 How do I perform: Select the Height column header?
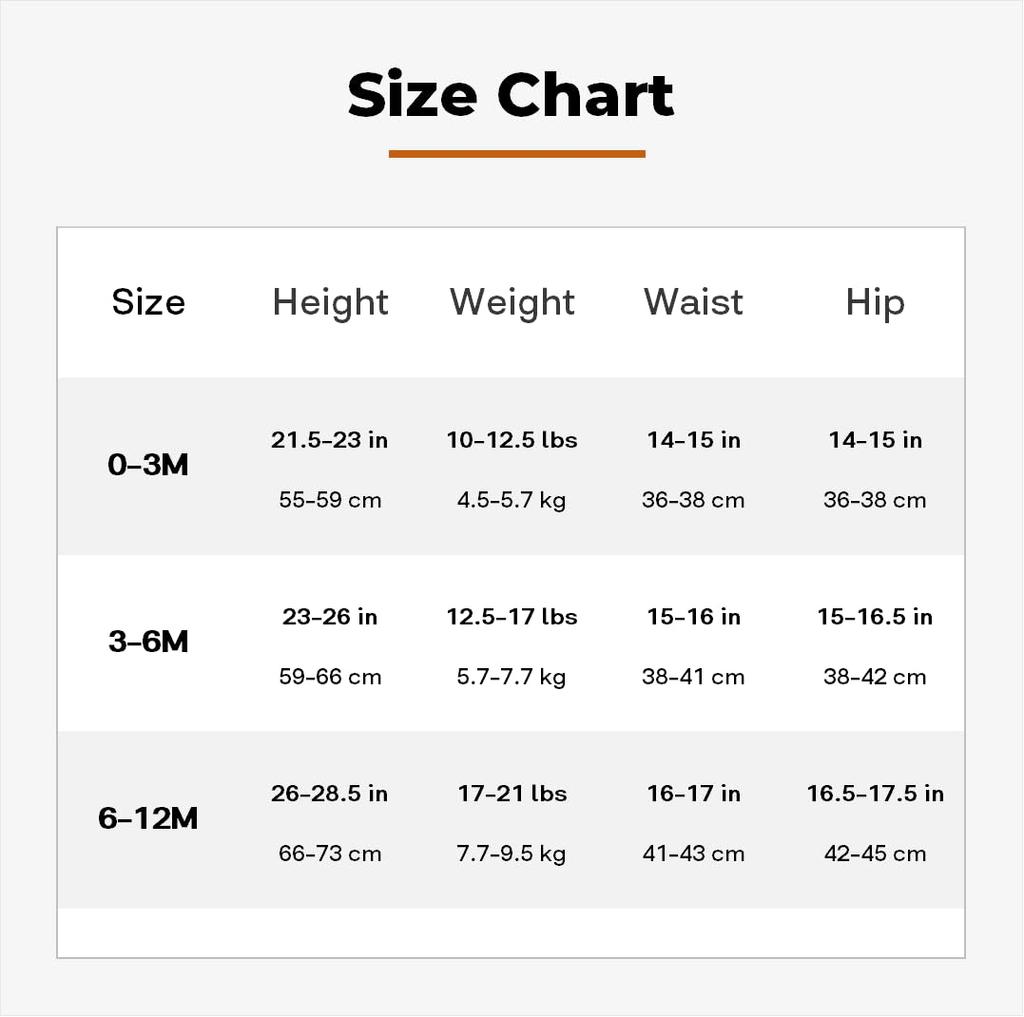[x=330, y=302]
